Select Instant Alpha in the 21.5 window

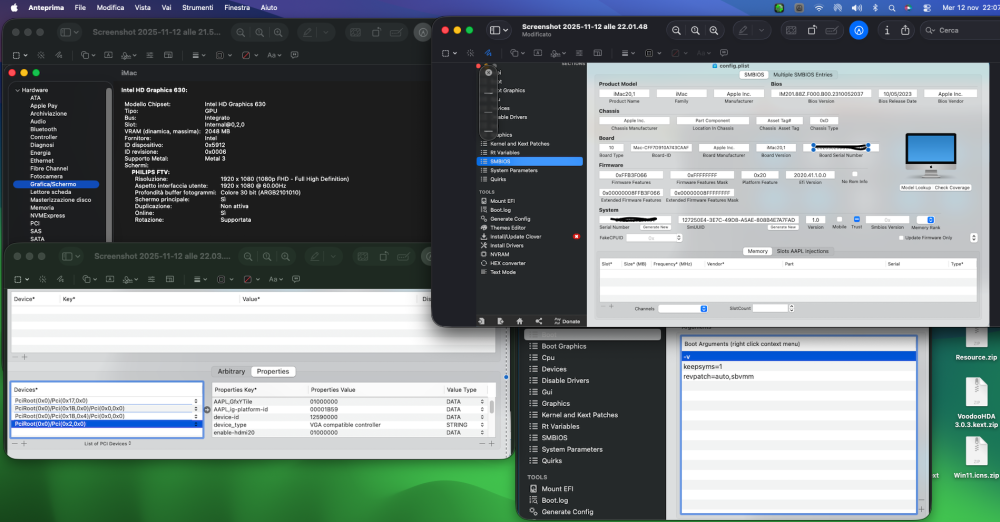[41, 56]
